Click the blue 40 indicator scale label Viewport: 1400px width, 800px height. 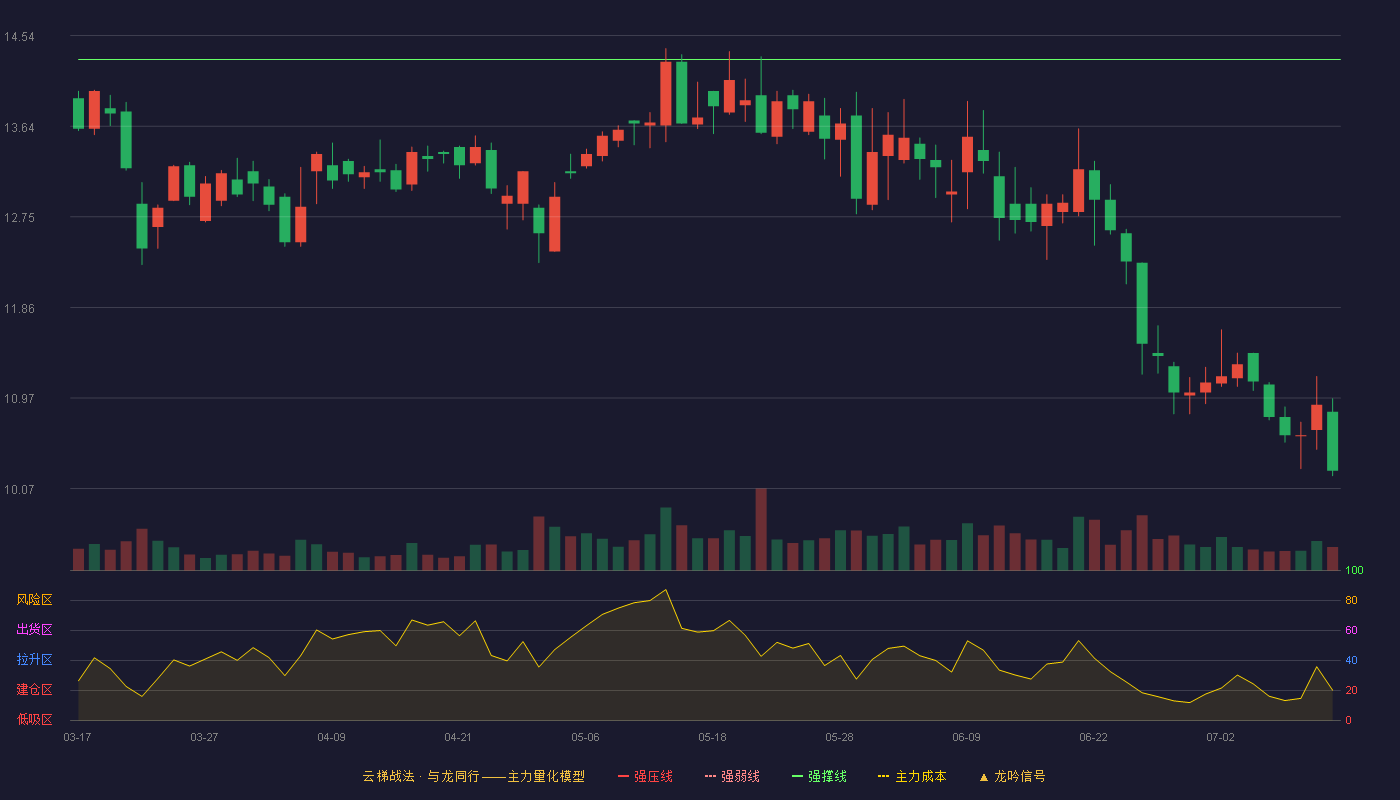pyautogui.click(x=1351, y=660)
